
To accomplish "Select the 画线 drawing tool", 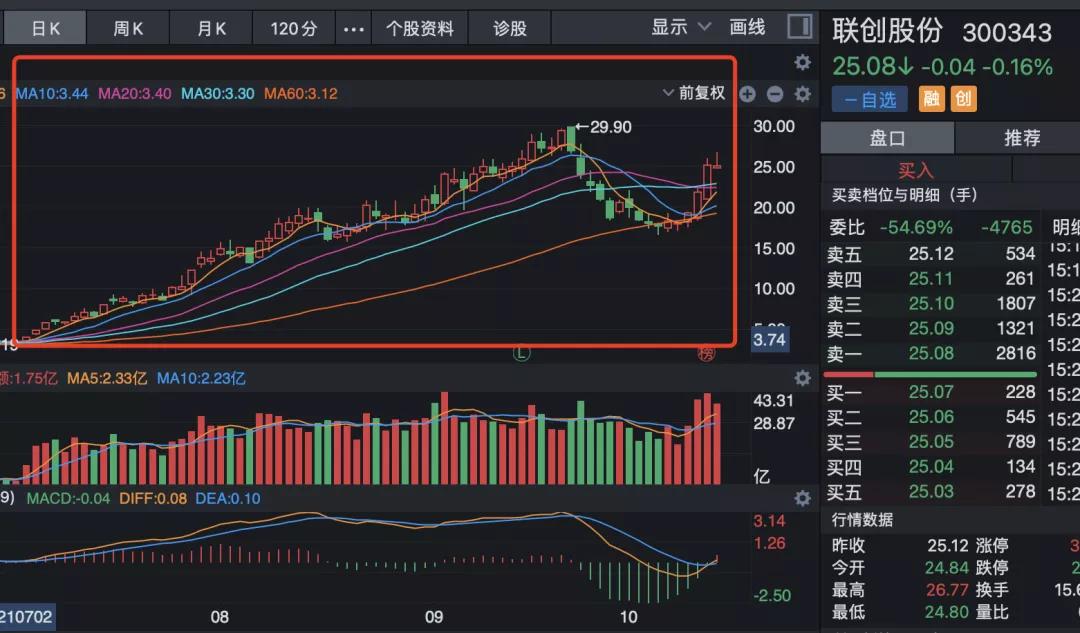I will pos(747,26).
